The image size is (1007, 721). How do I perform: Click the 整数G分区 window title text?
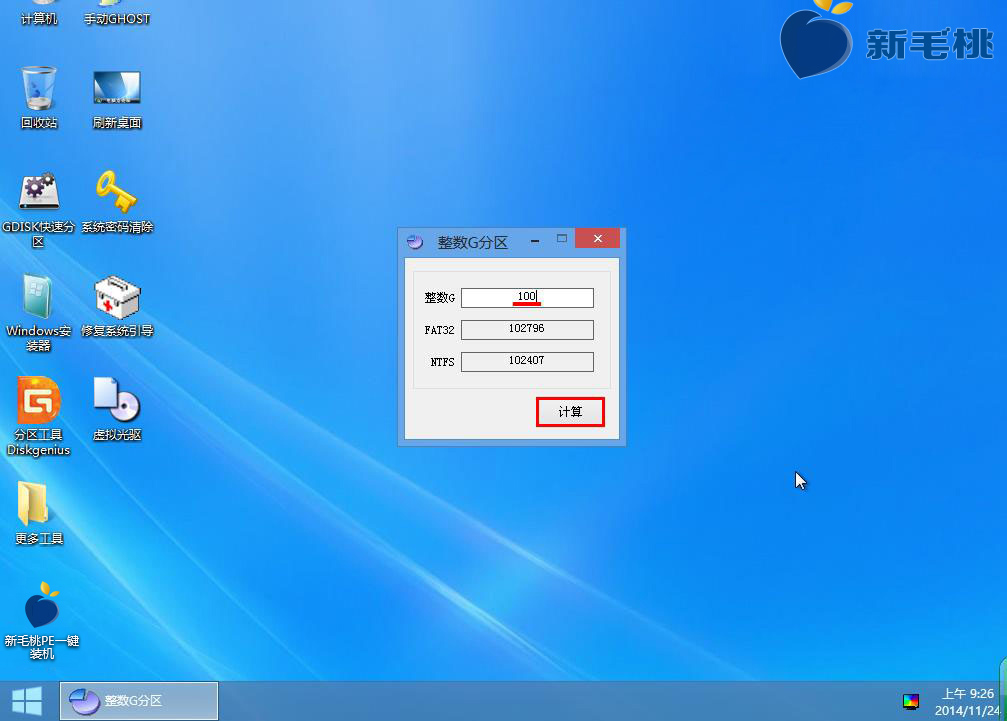point(473,242)
